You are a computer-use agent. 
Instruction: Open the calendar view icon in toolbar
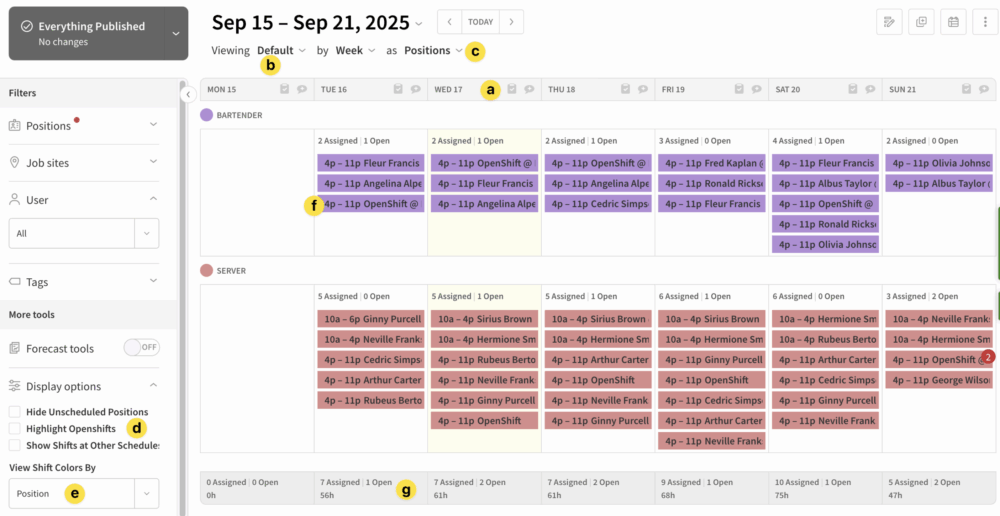click(953, 22)
